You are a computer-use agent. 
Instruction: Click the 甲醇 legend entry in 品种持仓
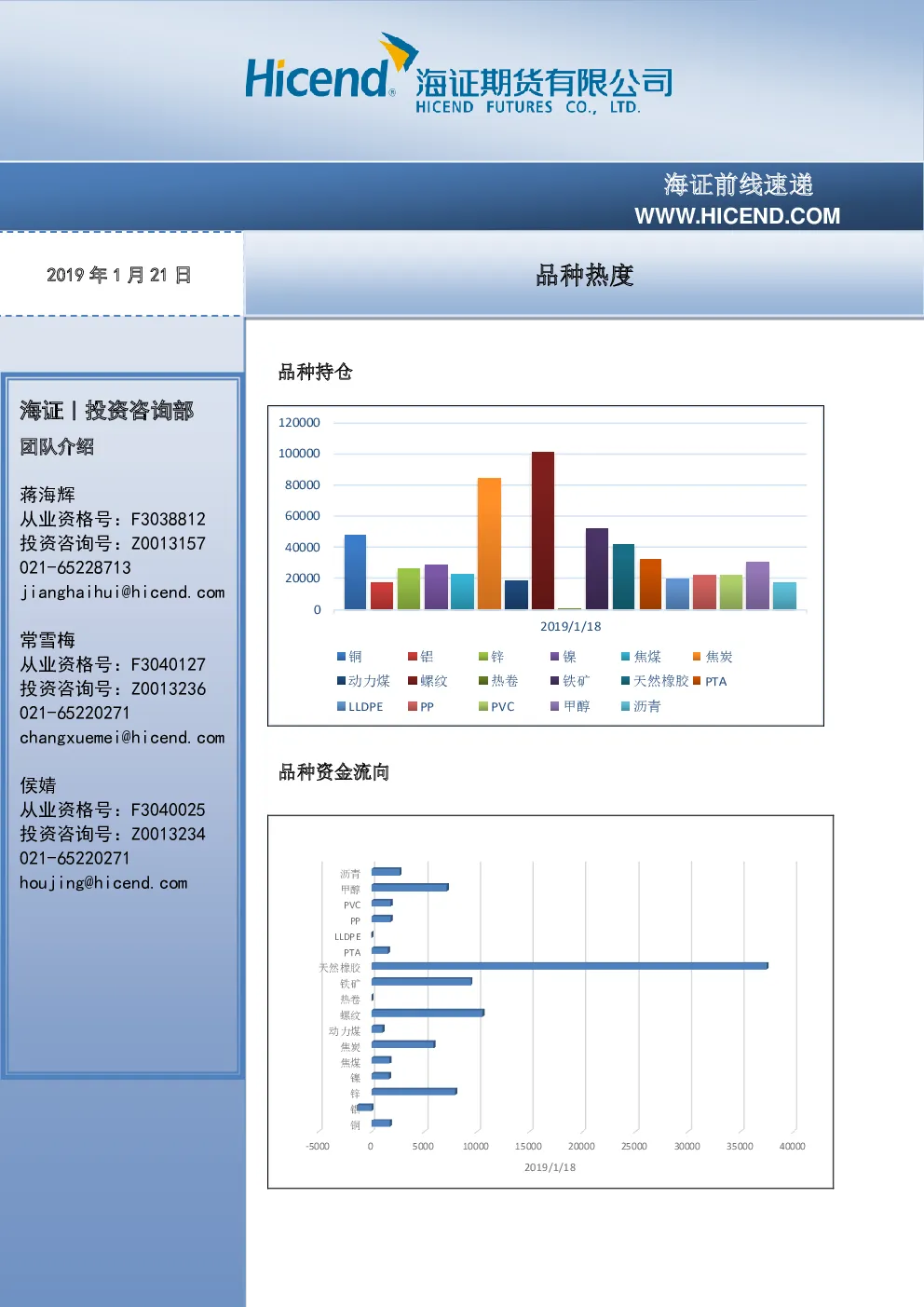(571, 706)
